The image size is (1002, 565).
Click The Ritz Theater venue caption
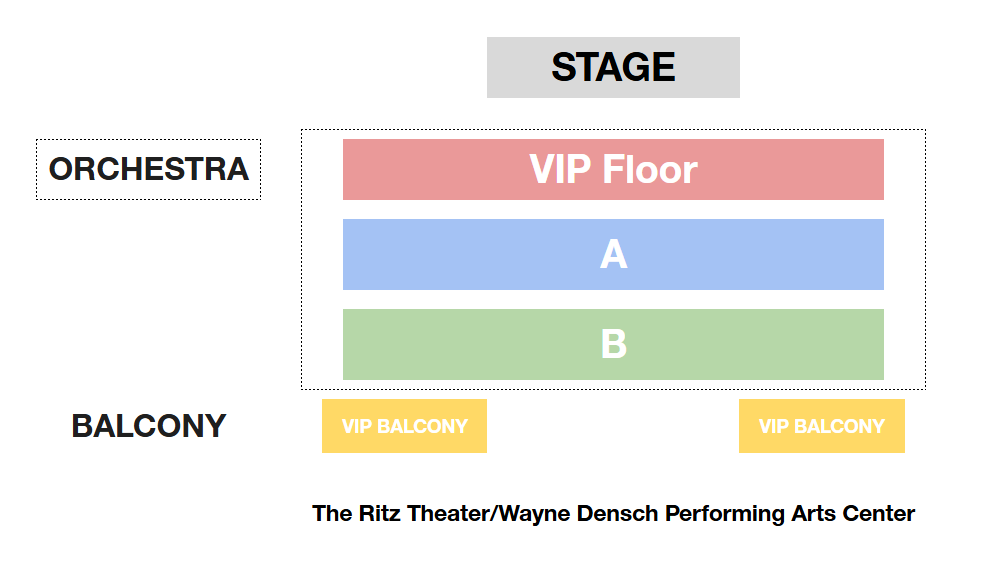tap(613, 513)
